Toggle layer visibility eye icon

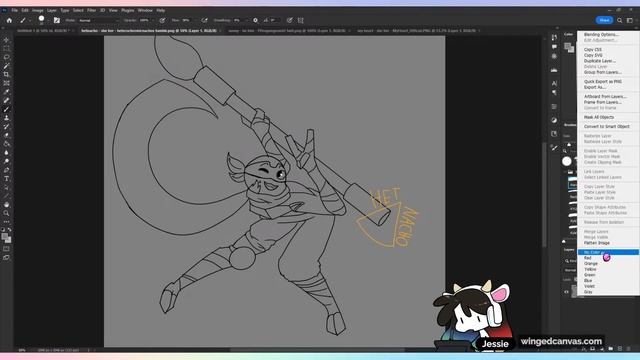click(x=566, y=292)
